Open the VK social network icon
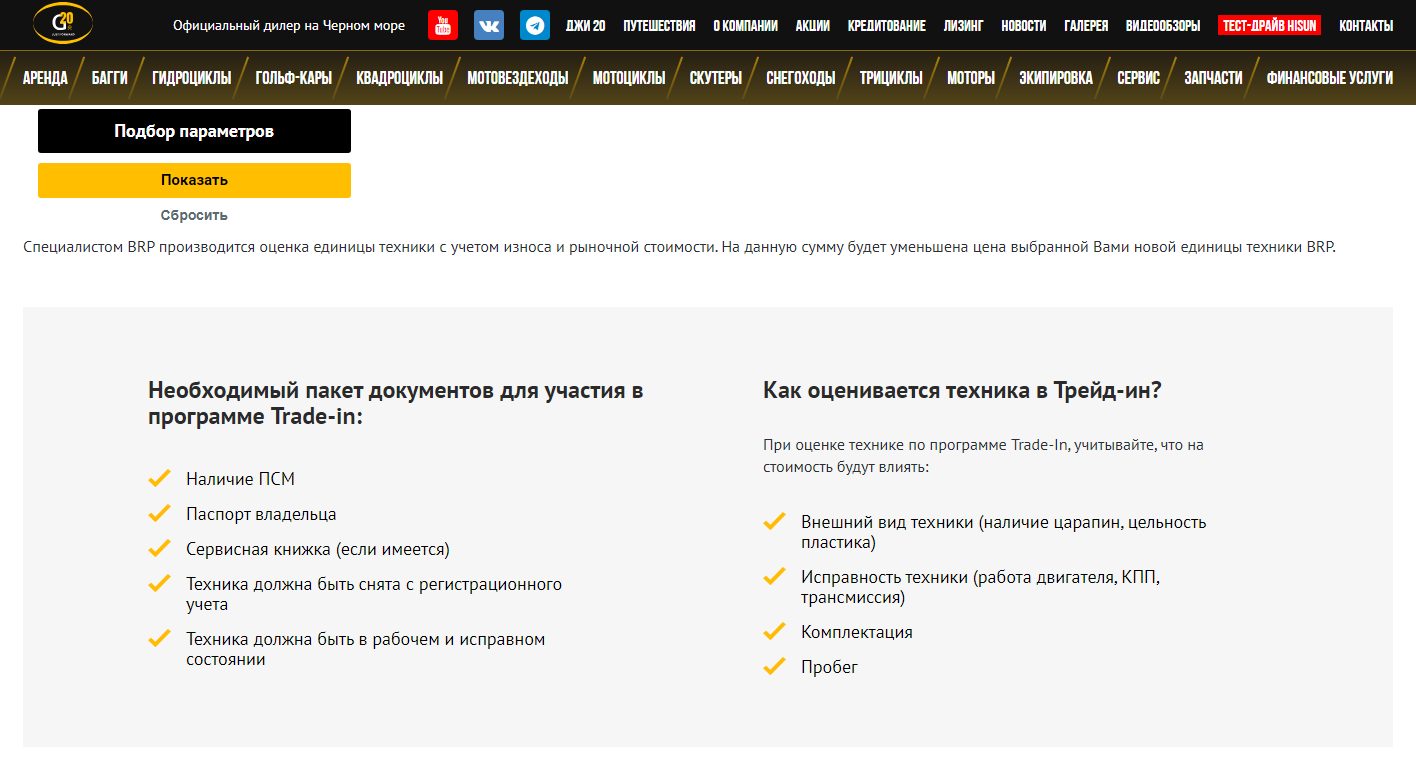 point(489,25)
